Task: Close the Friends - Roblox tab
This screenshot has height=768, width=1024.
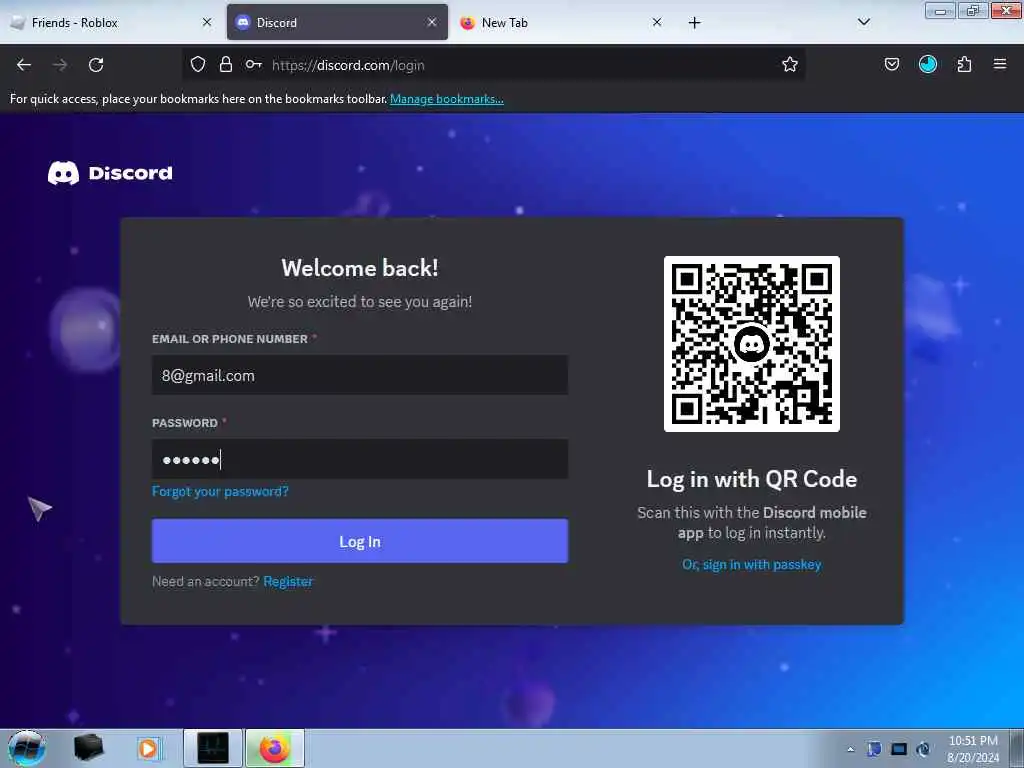Action: tap(207, 23)
